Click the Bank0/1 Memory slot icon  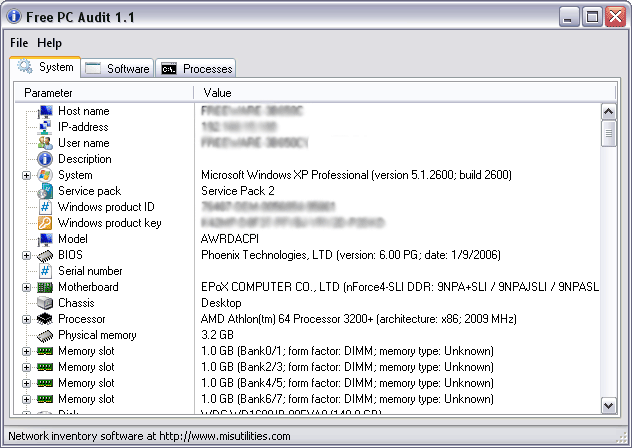[45, 351]
